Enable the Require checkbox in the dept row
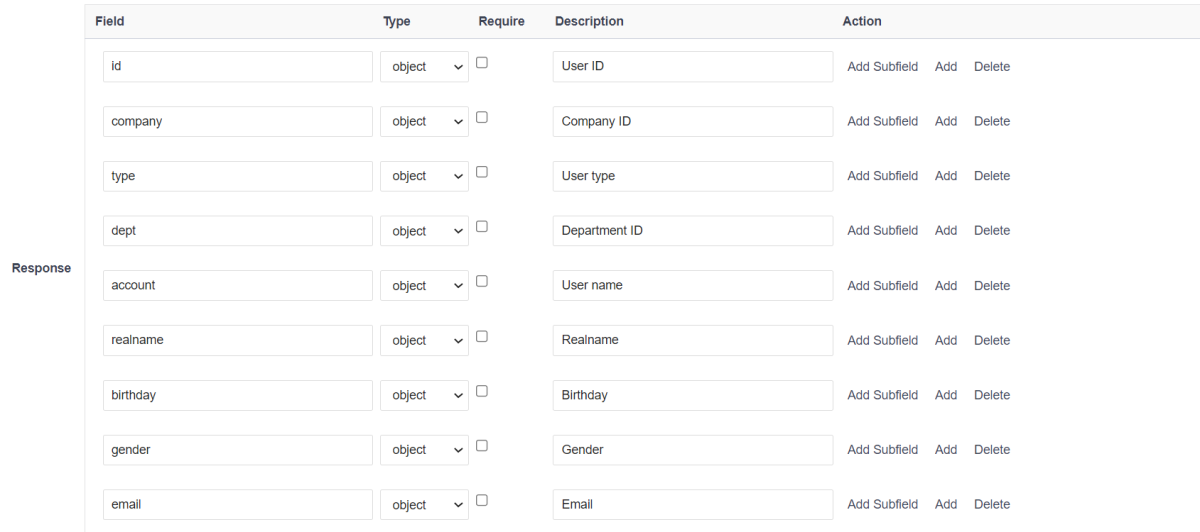Image resolution: width=1200 pixels, height=532 pixels. [482, 226]
